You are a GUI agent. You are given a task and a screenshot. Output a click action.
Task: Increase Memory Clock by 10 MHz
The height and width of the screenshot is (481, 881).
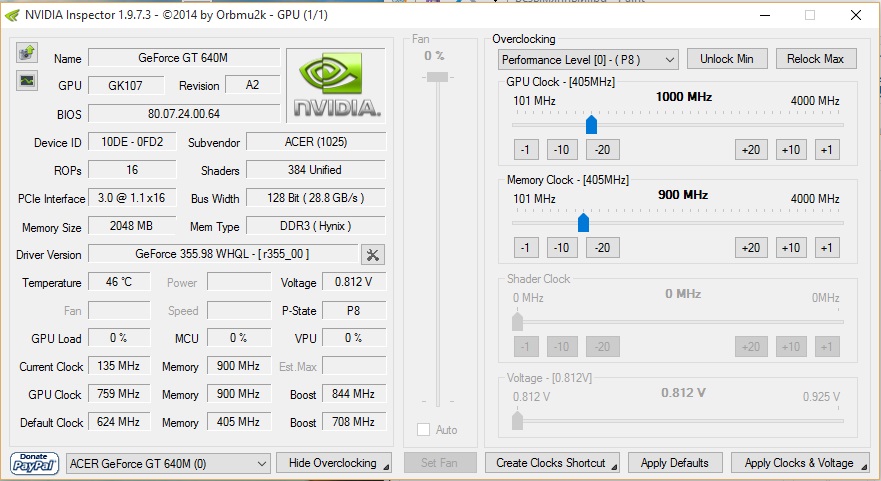tap(791, 248)
